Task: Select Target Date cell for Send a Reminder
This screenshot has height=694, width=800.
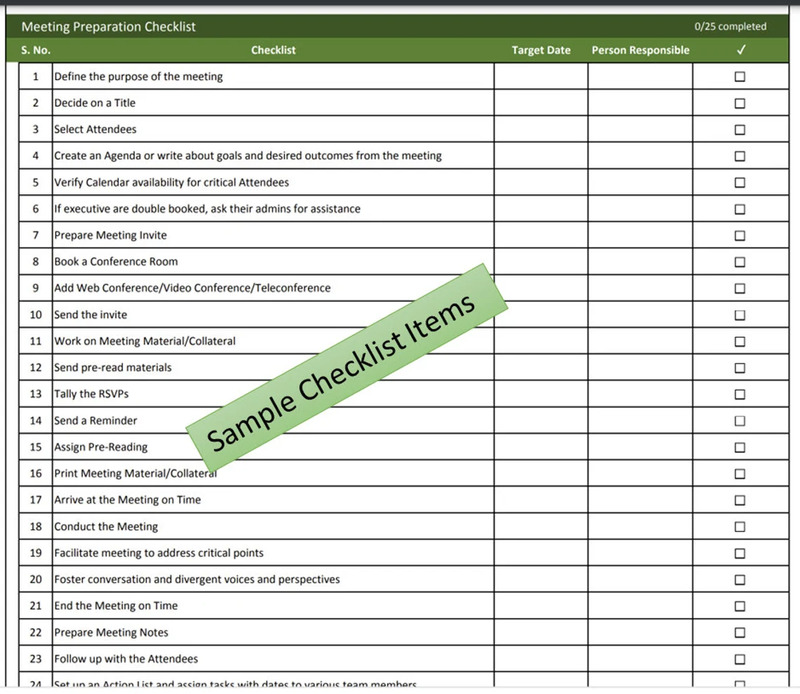Action: click(541, 420)
